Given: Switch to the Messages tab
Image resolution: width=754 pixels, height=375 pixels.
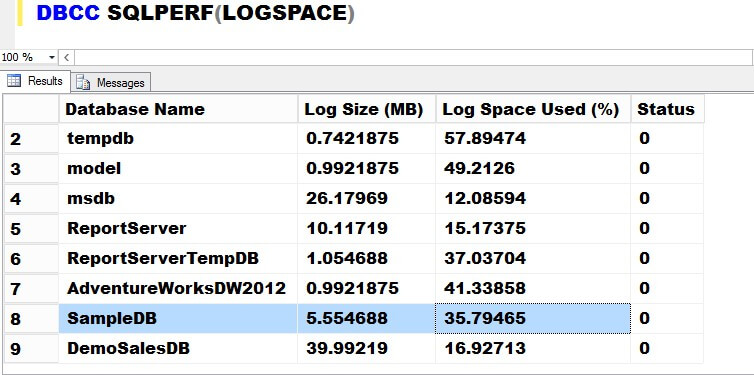Looking at the screenshot, I should pos(111,83).
